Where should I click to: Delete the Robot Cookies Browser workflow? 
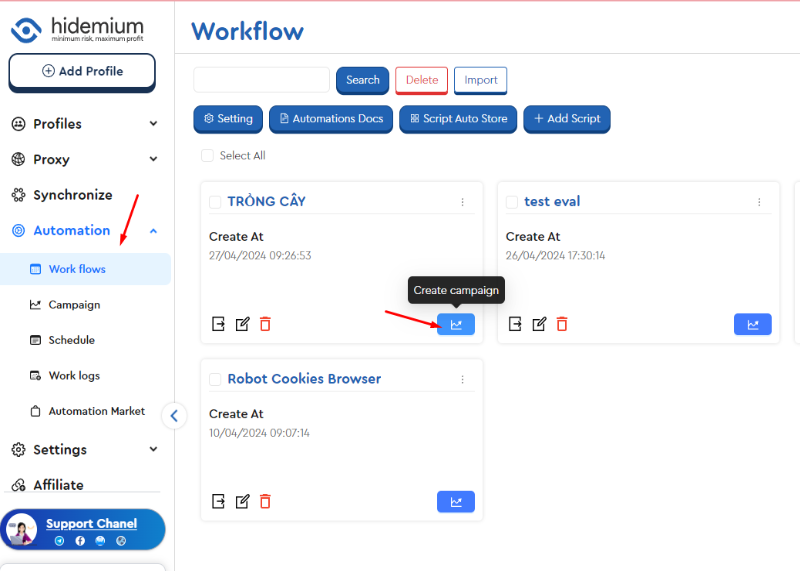click(x=265, y=501)
